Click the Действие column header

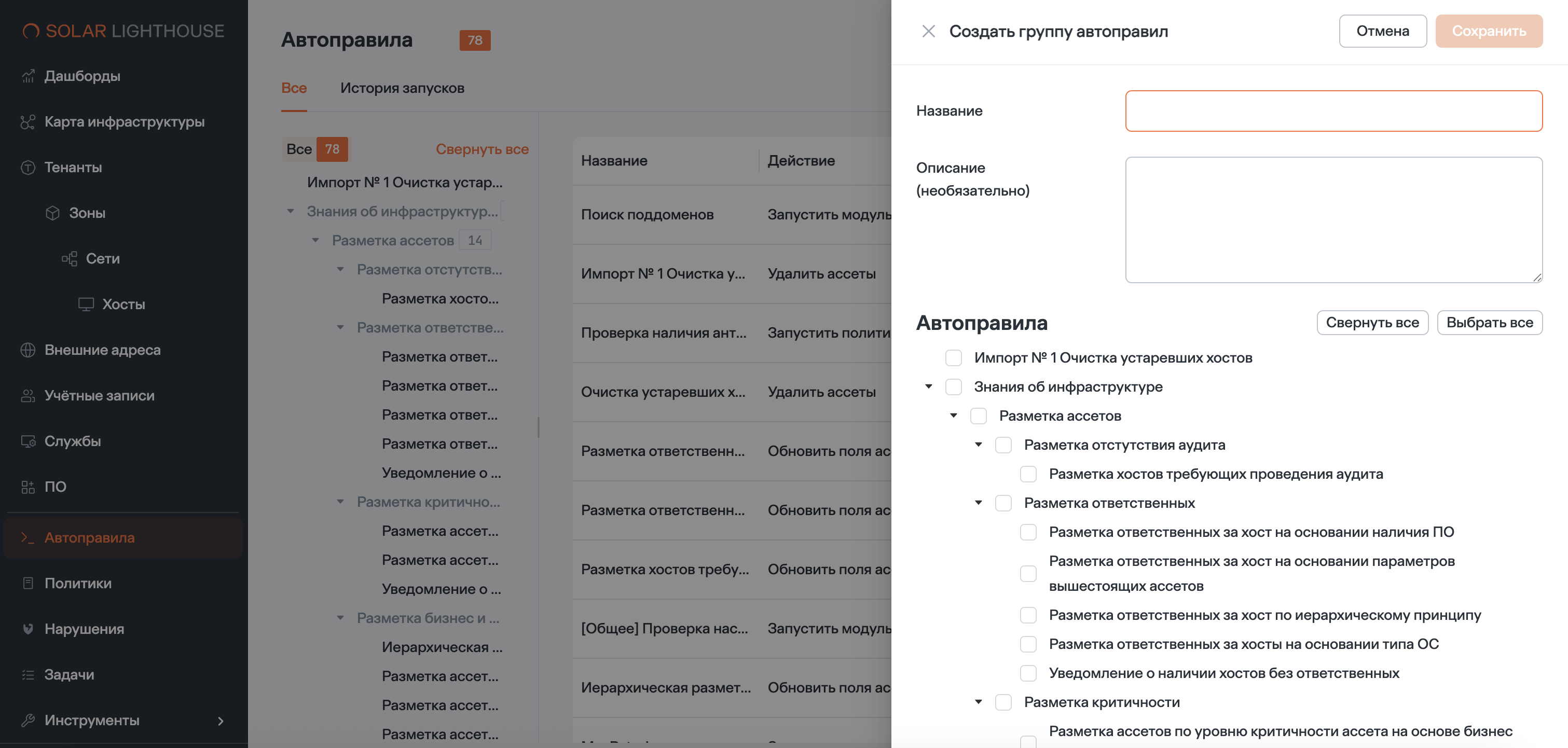pos(801,161)
